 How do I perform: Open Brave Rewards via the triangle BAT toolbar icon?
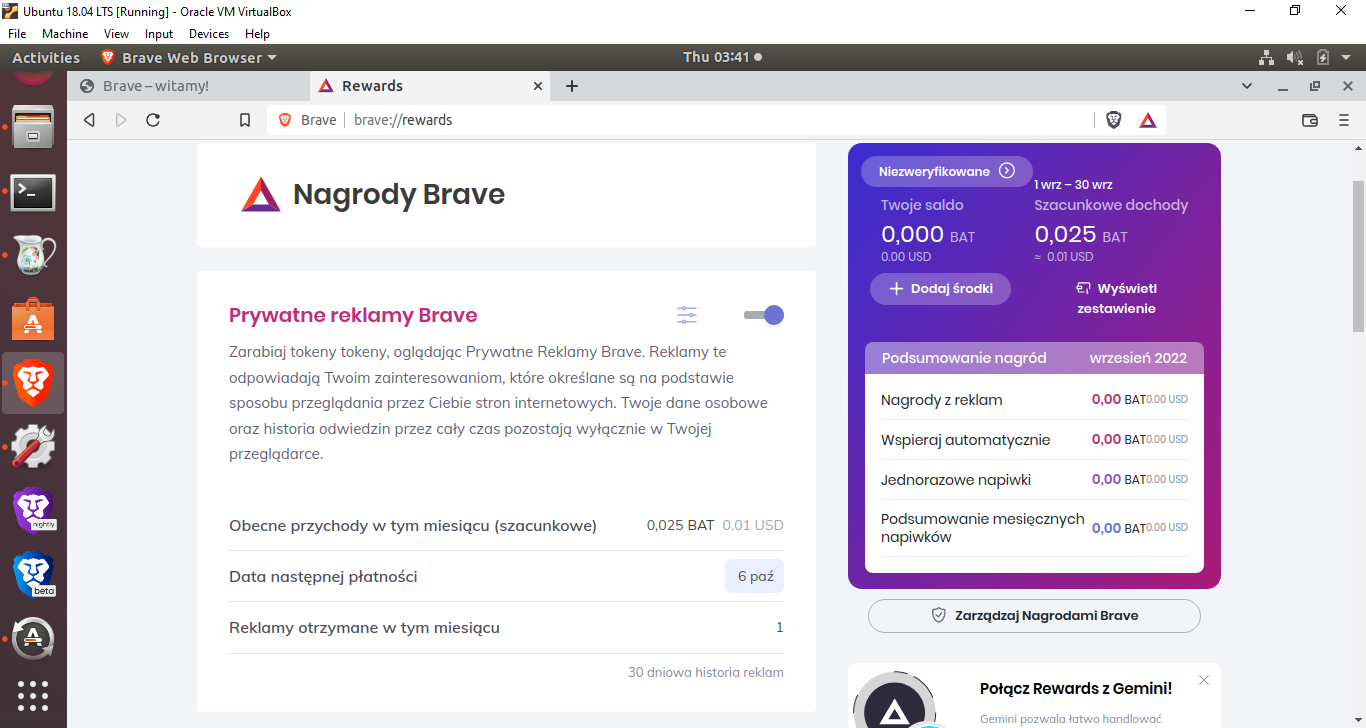pos(1147,119)
